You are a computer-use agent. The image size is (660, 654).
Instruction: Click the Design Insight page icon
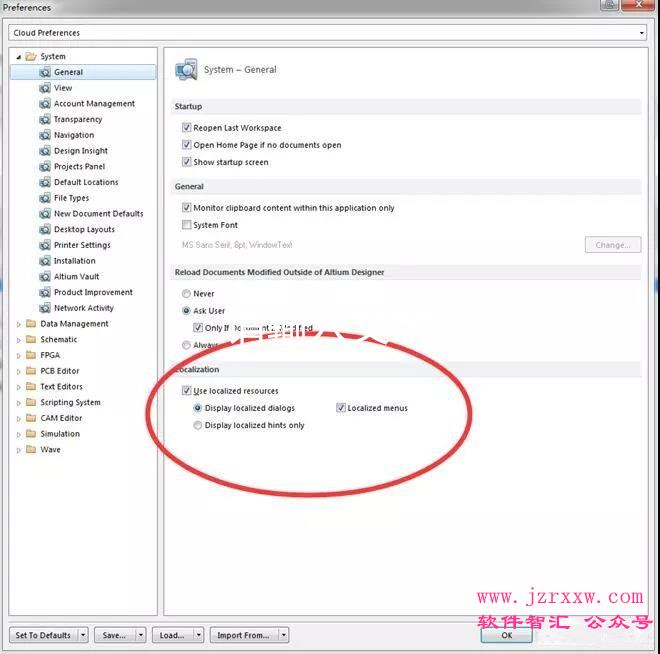(45, 151)
